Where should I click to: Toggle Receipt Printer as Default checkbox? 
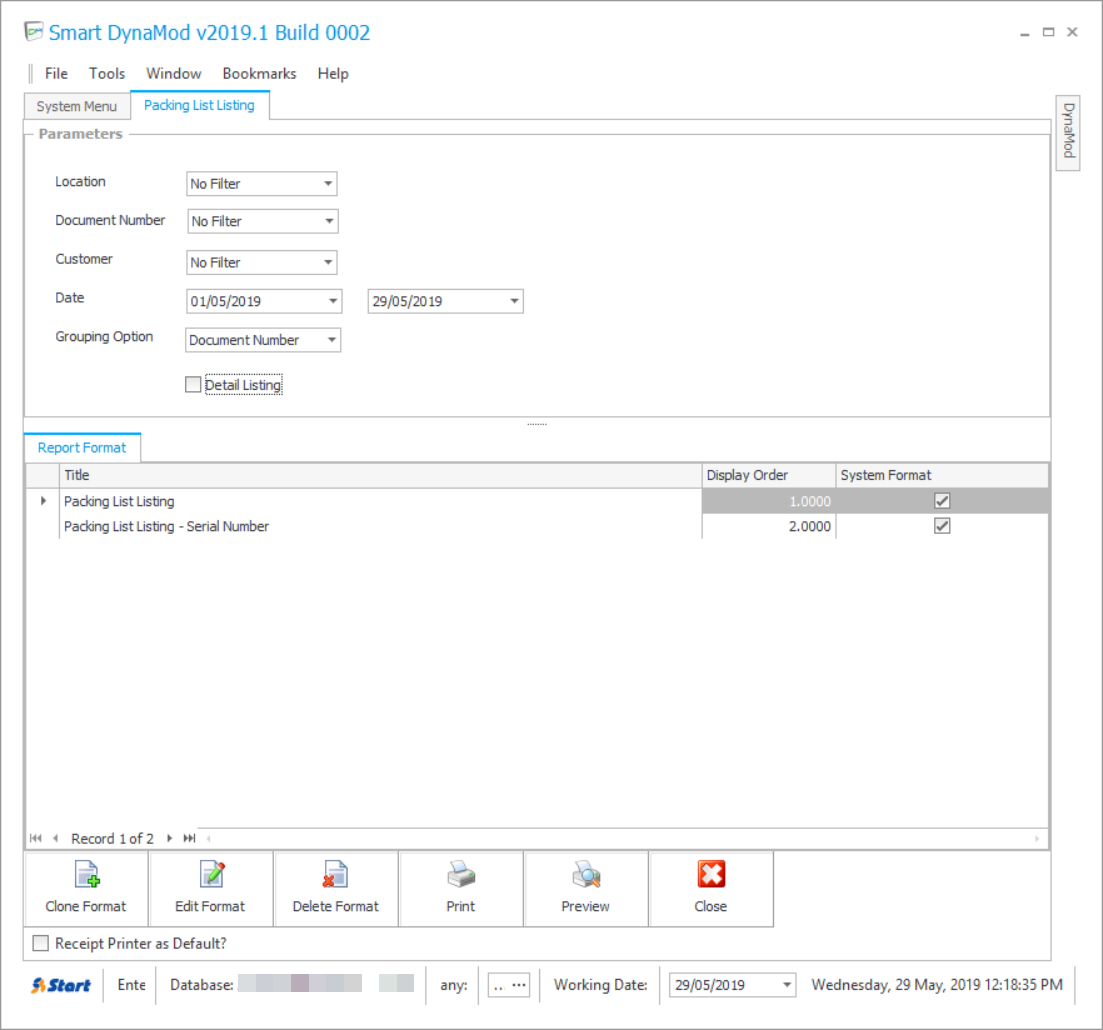point(41,943)
